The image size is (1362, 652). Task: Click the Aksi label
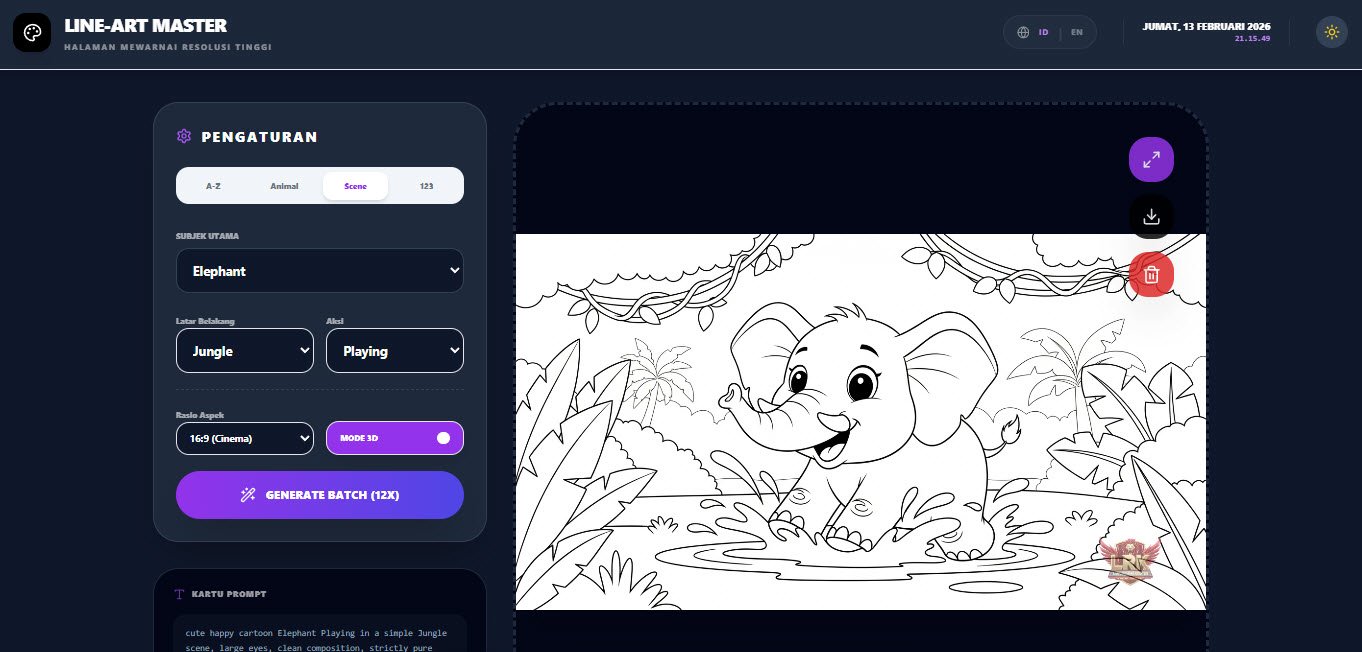pyautogui.click(x=335, y=321)
